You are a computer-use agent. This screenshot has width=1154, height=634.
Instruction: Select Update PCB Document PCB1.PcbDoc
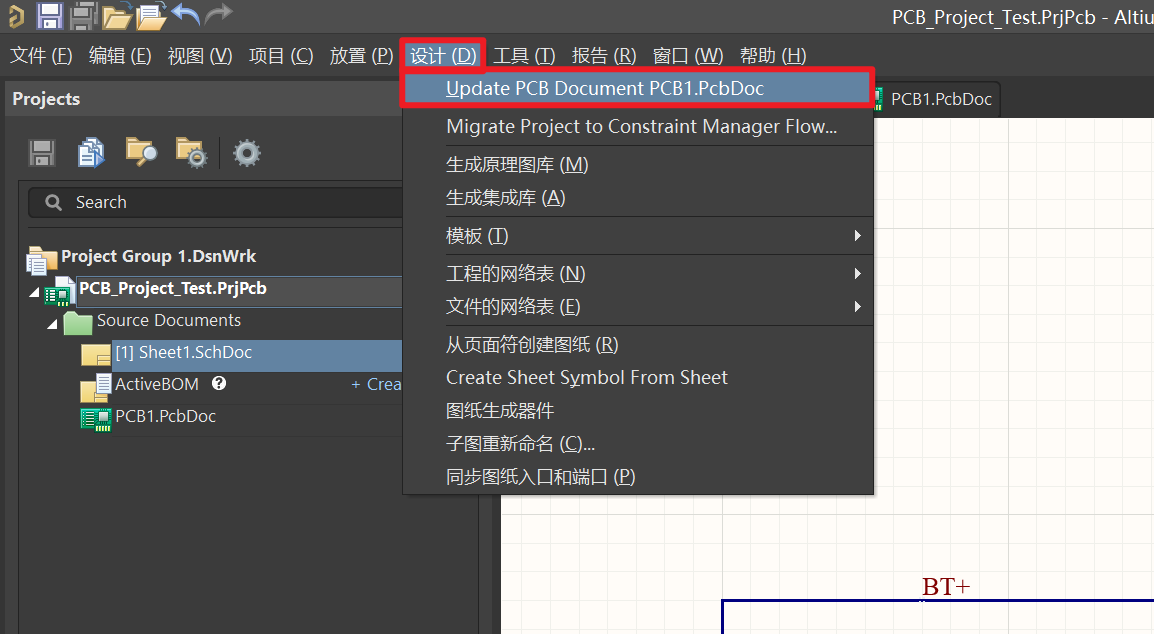(637, 88)
